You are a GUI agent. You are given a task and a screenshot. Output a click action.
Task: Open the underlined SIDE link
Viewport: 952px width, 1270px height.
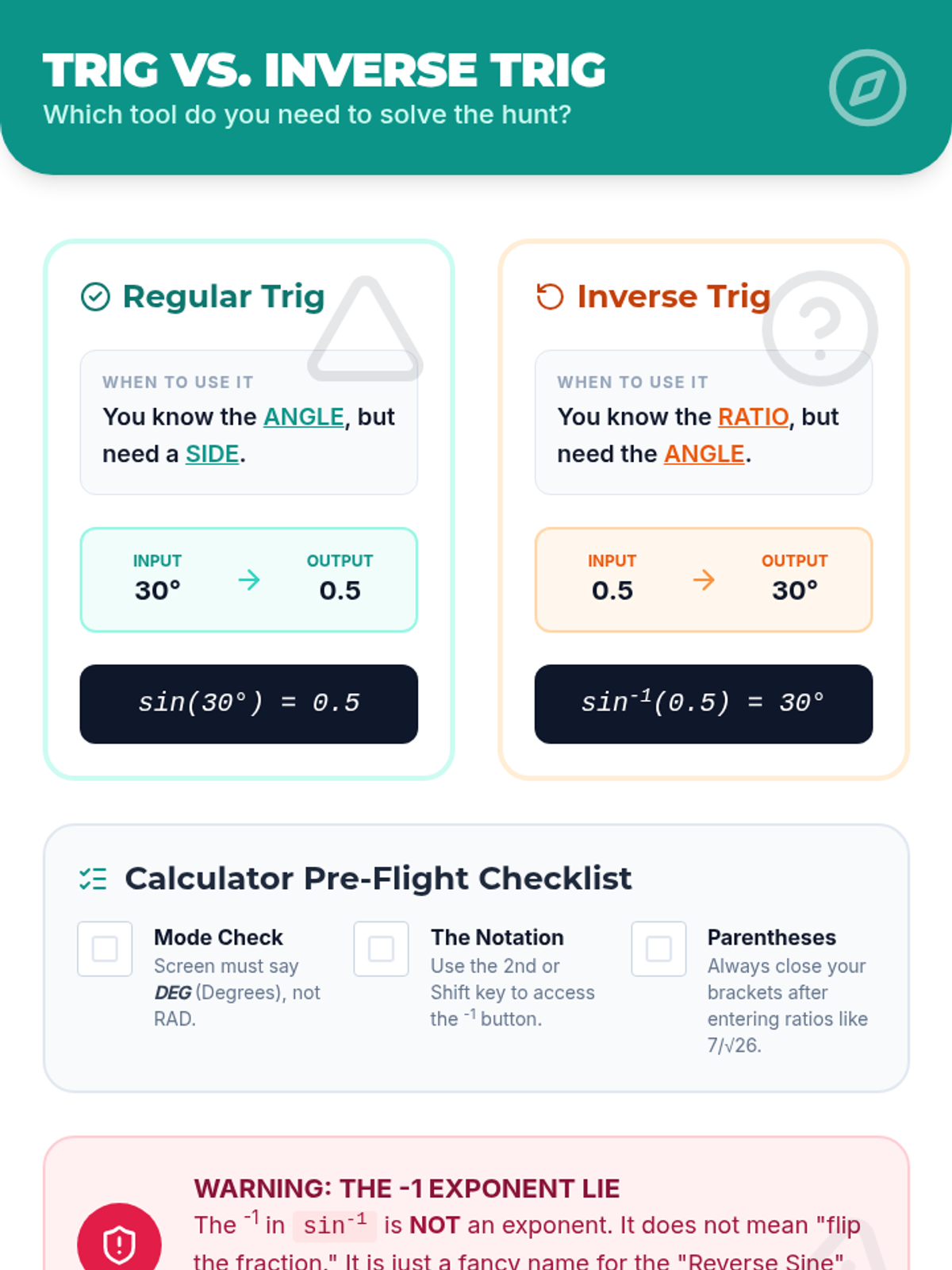point(212,454)
